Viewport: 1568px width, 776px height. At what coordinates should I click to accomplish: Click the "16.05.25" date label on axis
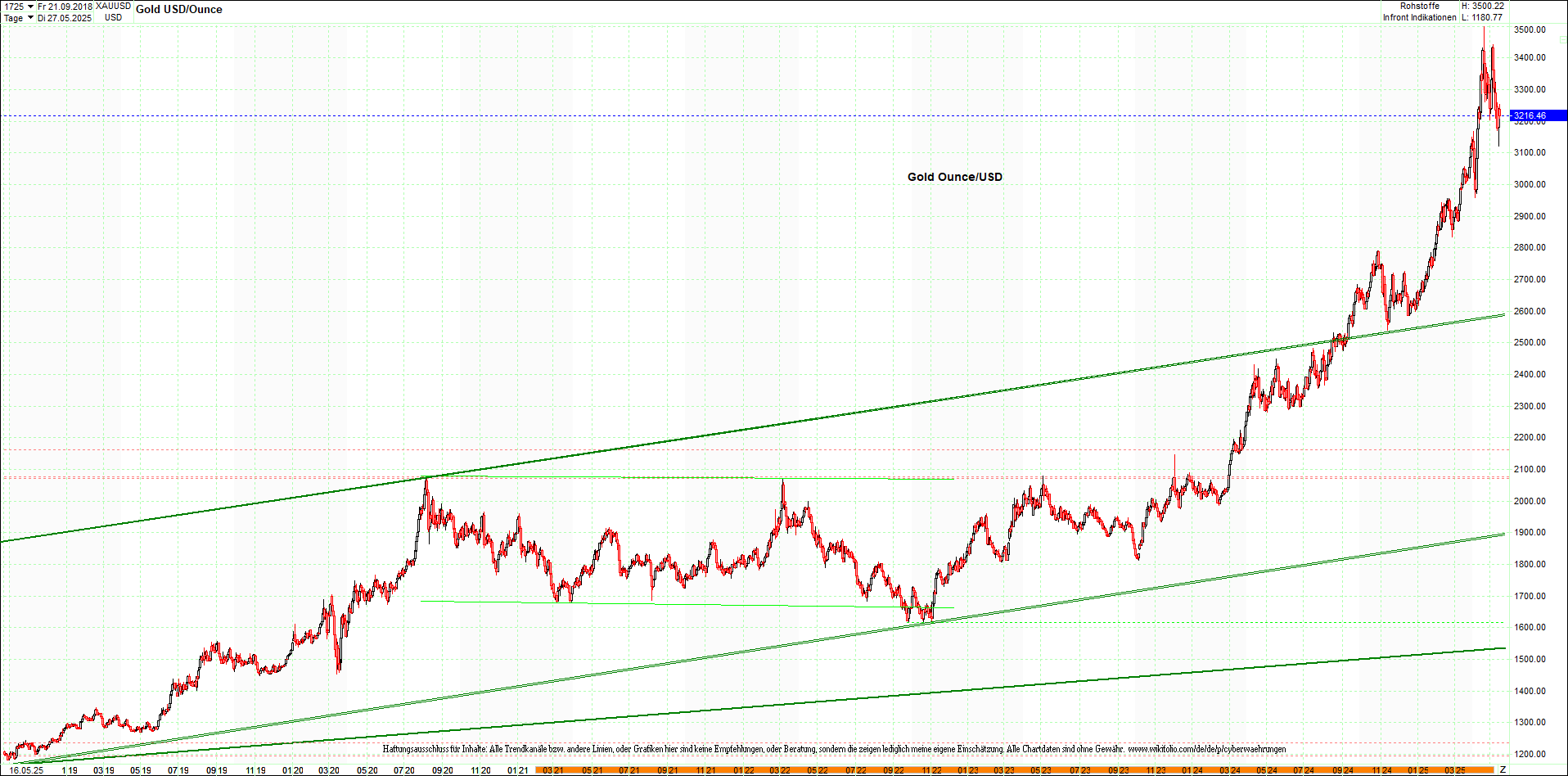(25, 770)
